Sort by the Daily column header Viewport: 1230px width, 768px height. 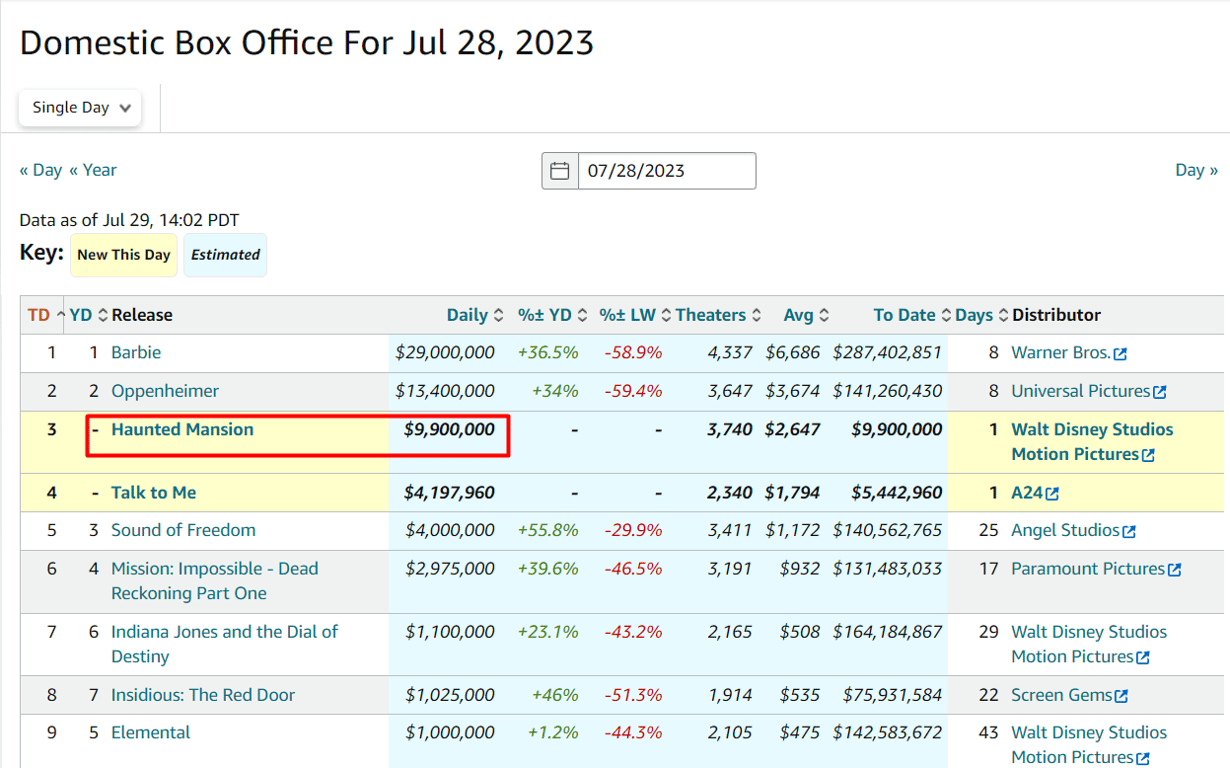(x=467, y=315)
